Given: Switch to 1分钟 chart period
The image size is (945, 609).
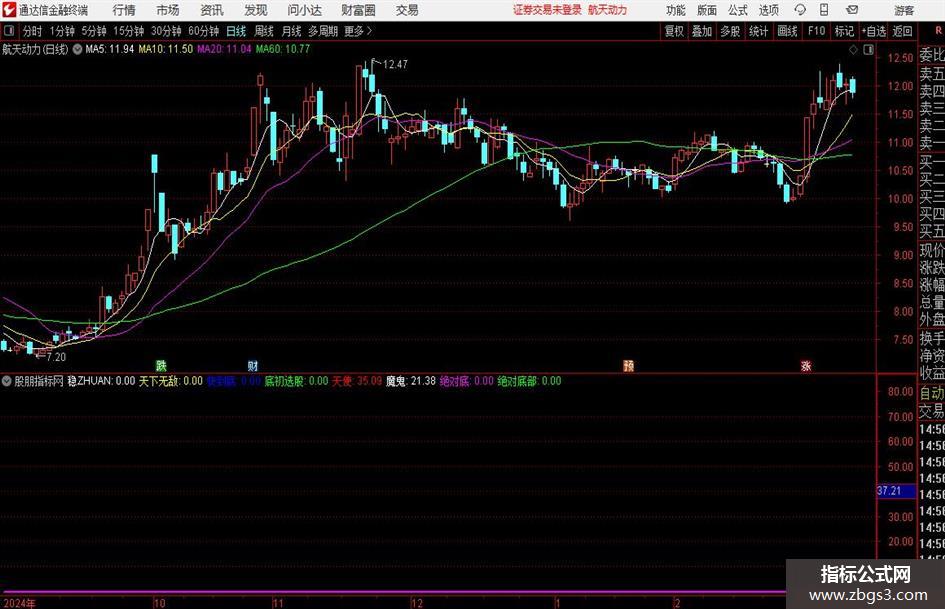Looking at the screenshot, I should click(62, 31).
